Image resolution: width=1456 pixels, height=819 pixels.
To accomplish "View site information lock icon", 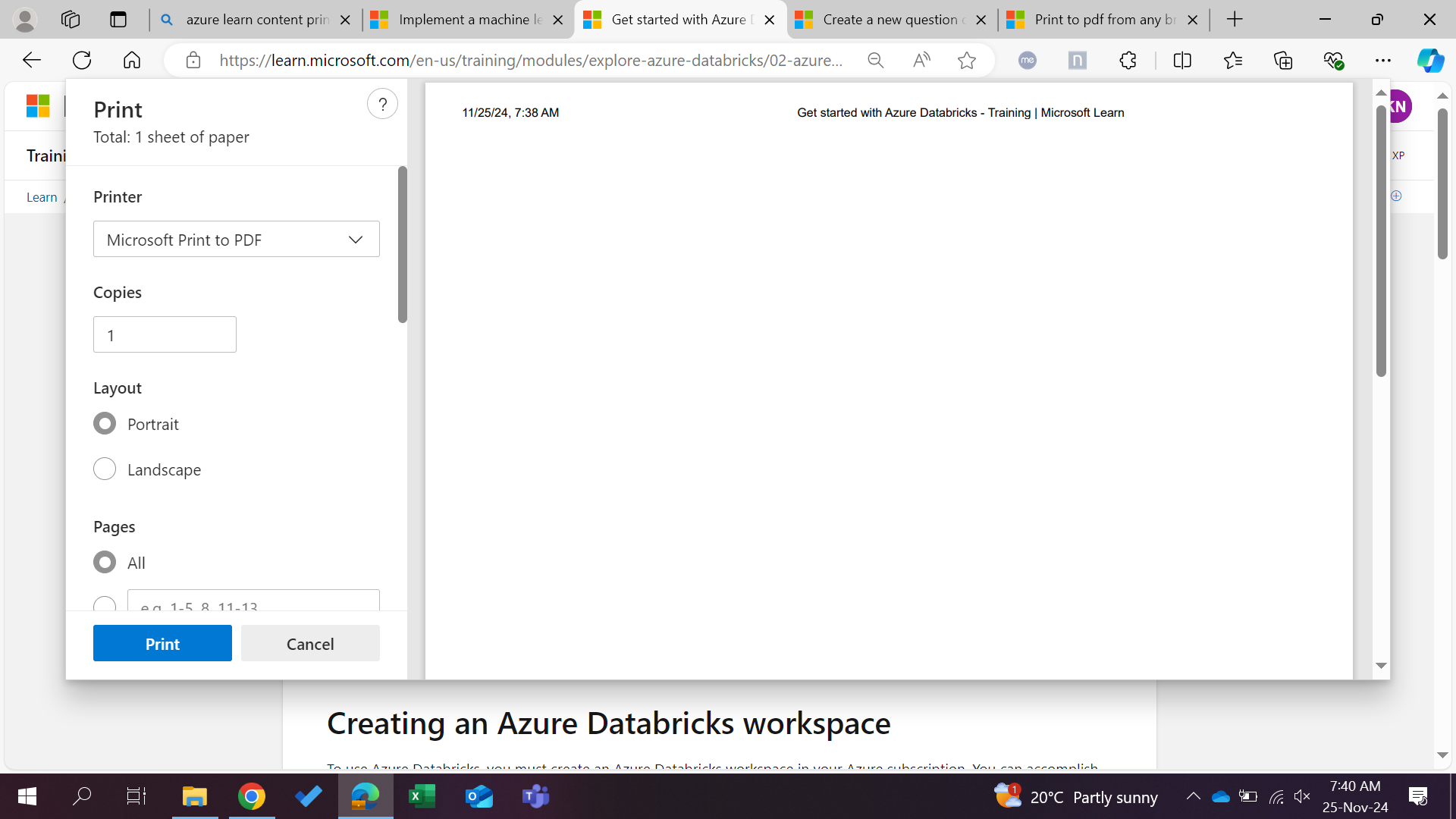I will [193, 60].
